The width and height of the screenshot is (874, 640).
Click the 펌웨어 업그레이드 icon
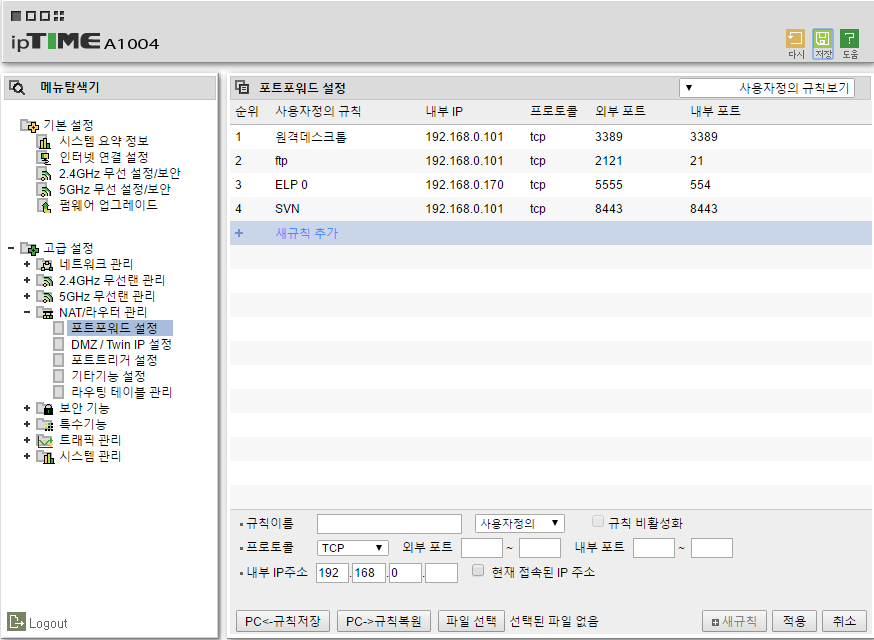pyautogui.click(x=44, y=206)
